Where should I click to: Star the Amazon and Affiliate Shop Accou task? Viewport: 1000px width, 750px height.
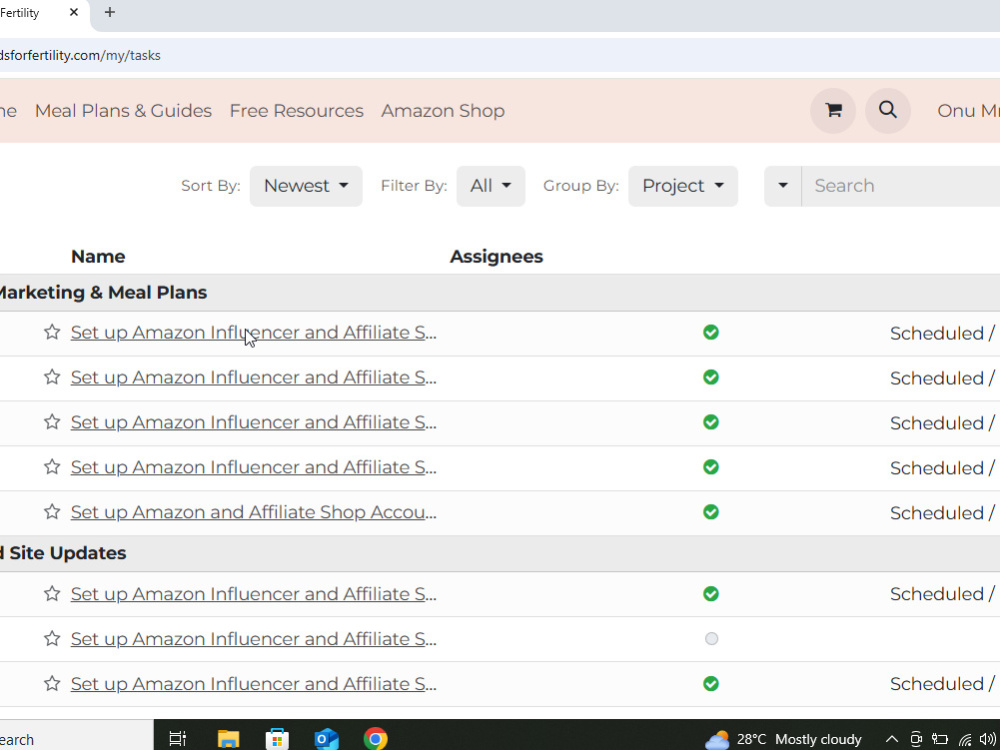52,512
